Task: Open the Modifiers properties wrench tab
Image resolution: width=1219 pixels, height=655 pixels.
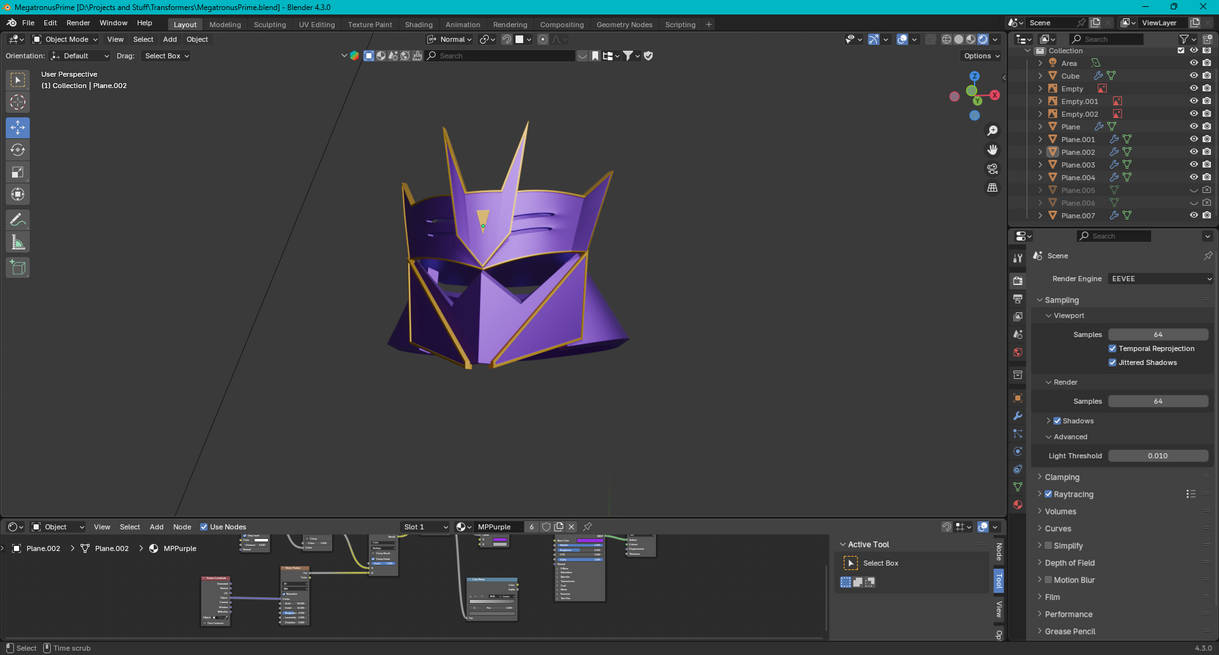Action: (1018, 416)
